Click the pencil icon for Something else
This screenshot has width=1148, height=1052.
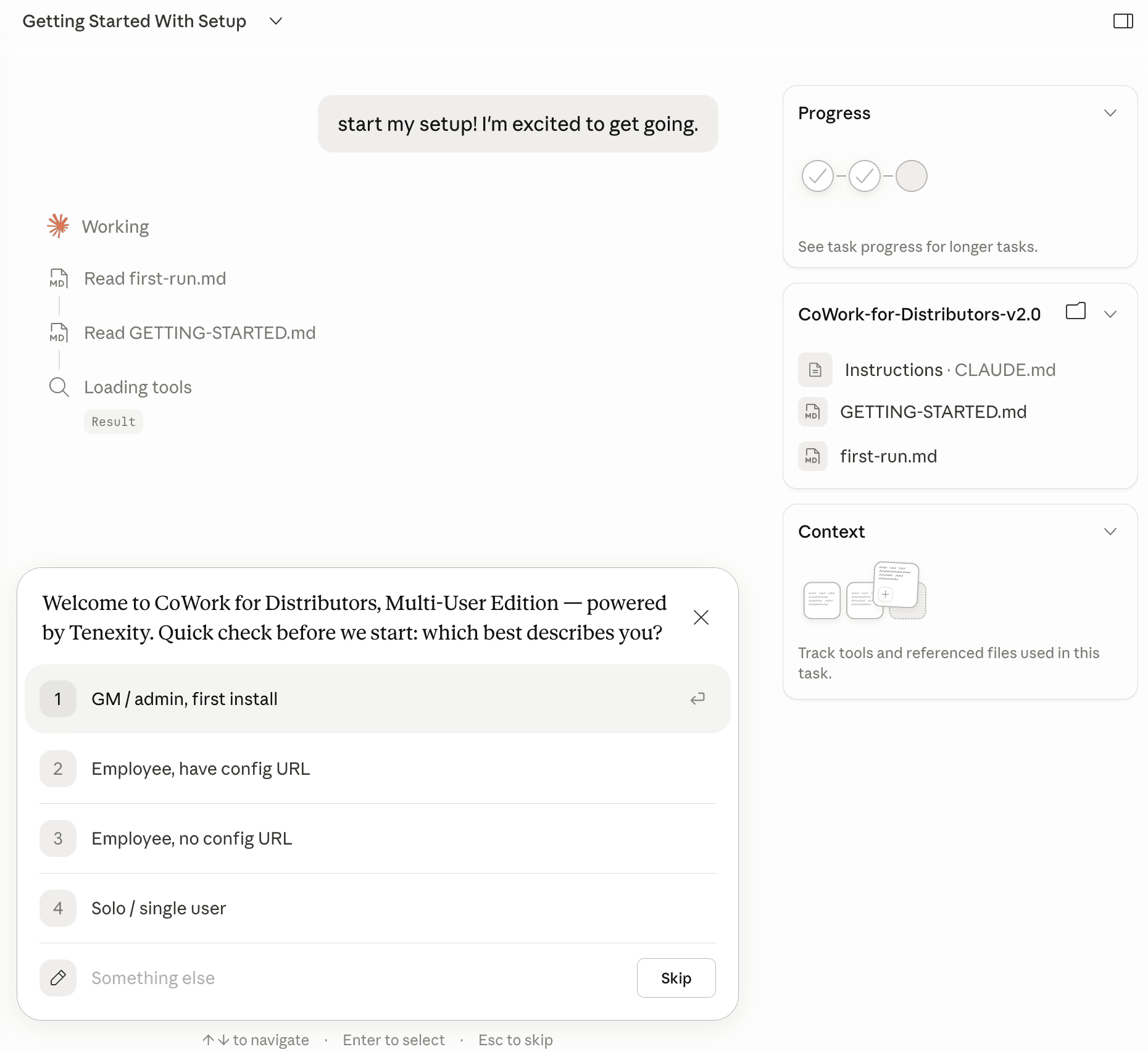tap(58, 978)
